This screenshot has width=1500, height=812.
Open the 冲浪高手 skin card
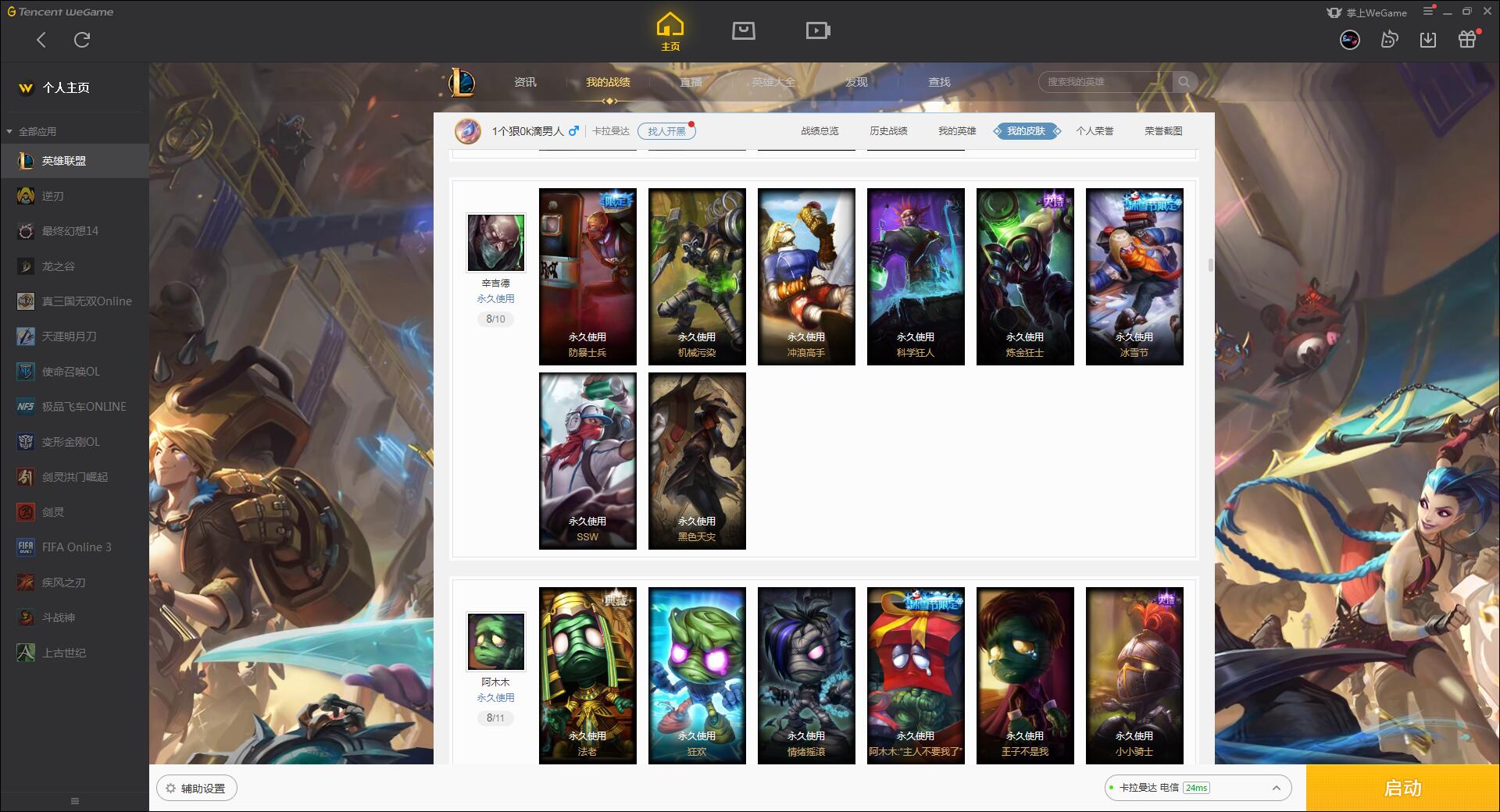coord(806,276)
